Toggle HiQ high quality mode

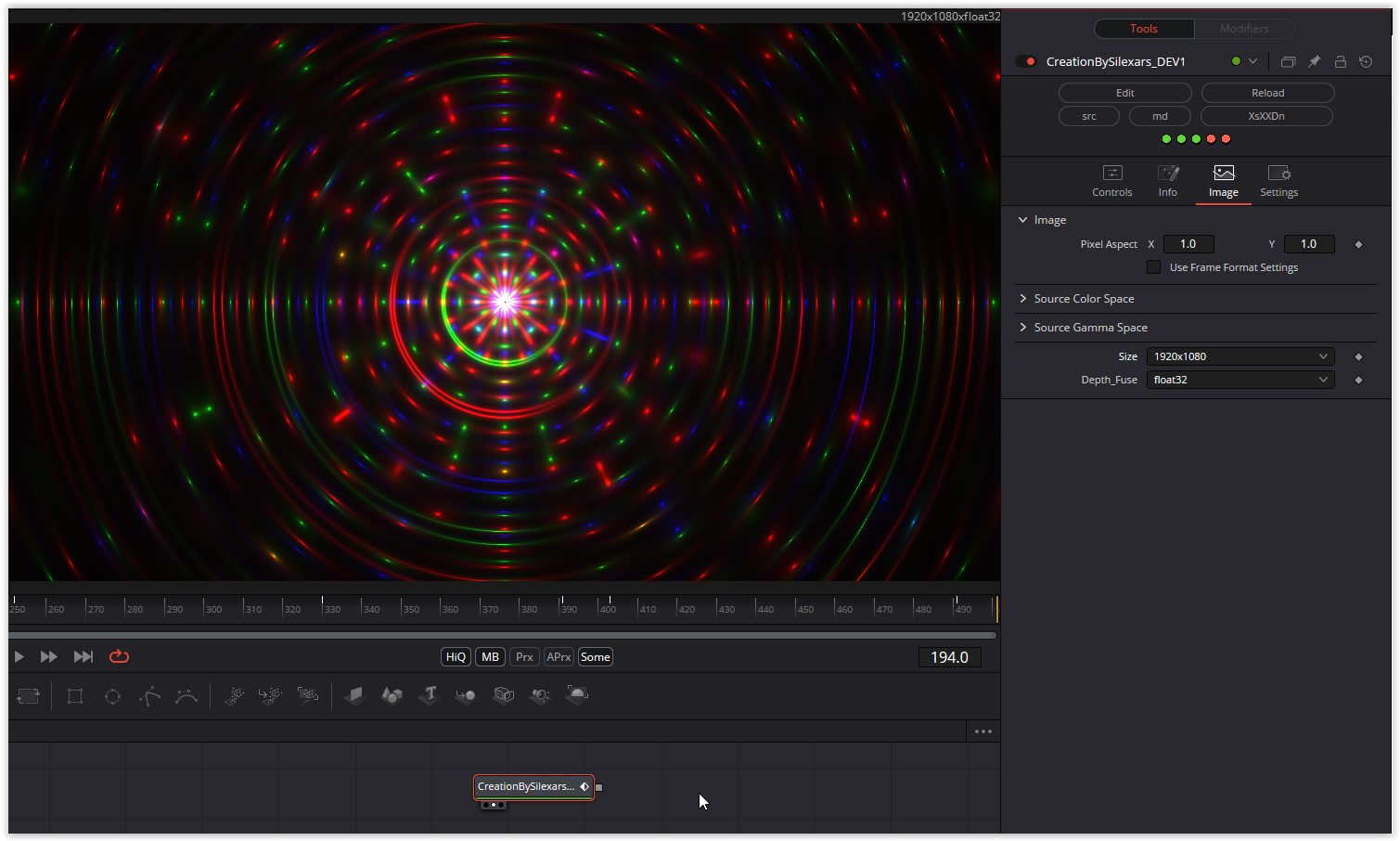pos(456,657)
